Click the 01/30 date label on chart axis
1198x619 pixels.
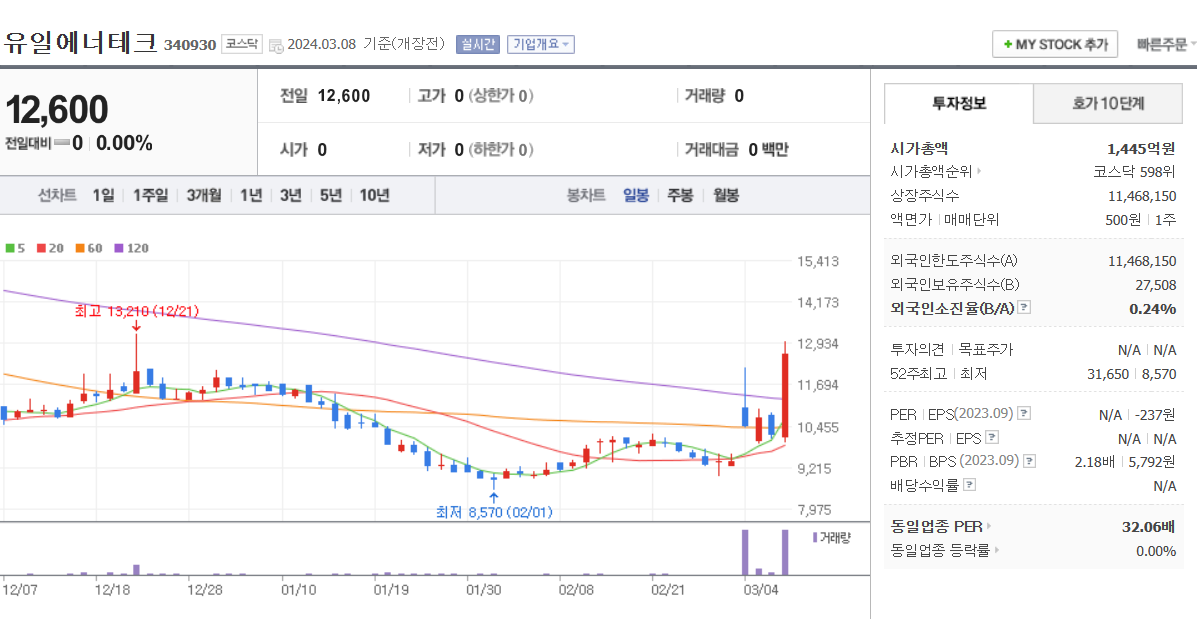point(483,590)
